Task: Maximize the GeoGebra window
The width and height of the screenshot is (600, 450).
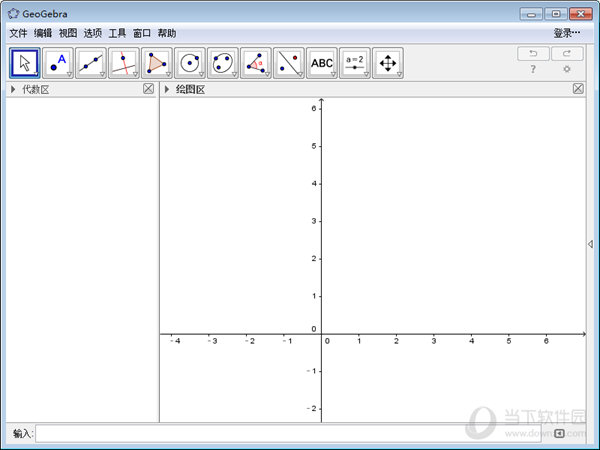Action: tap(556, 14)
